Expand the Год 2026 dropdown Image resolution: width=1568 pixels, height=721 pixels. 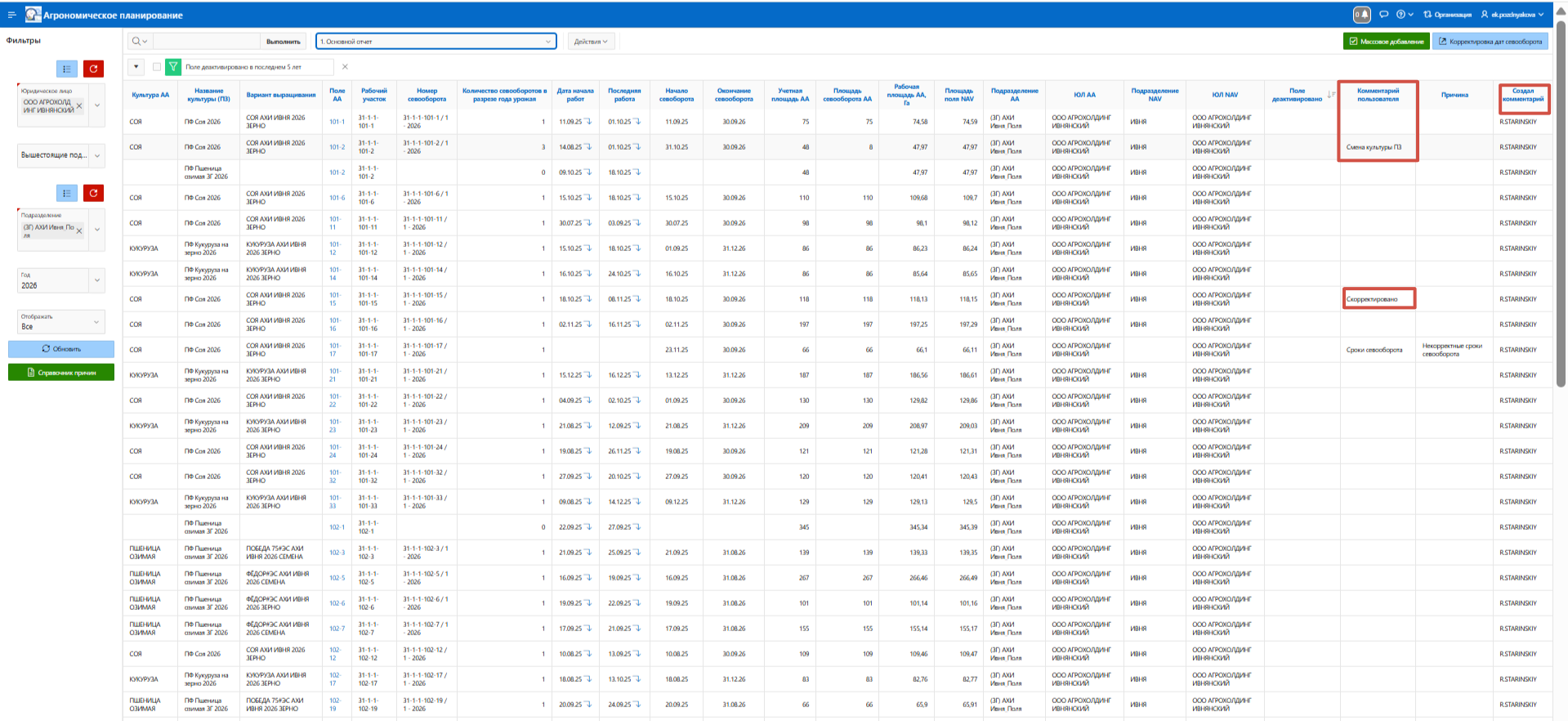96,280
